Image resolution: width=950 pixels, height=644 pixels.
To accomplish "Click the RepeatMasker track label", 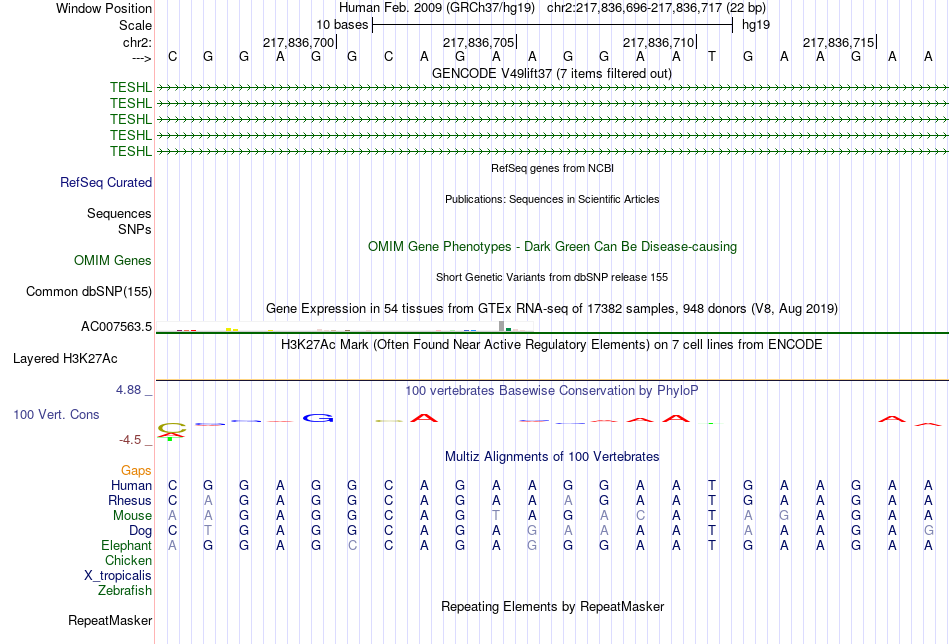I will [x=110, y=620].
